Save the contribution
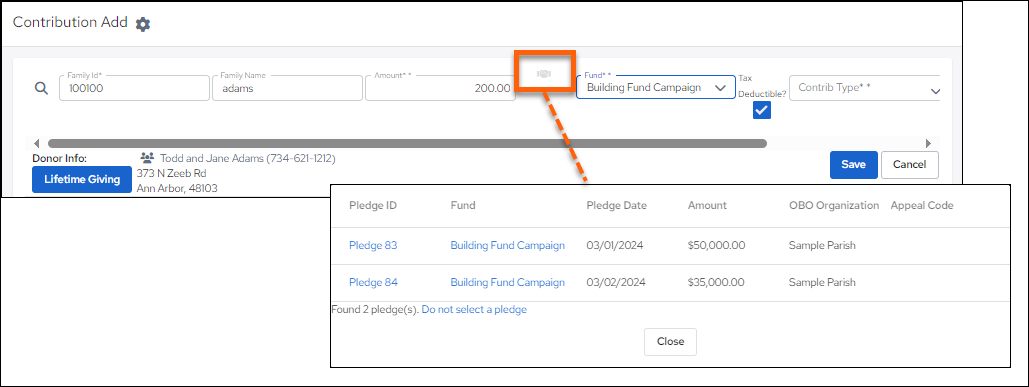1029x387 pixels. pos(853,165)
